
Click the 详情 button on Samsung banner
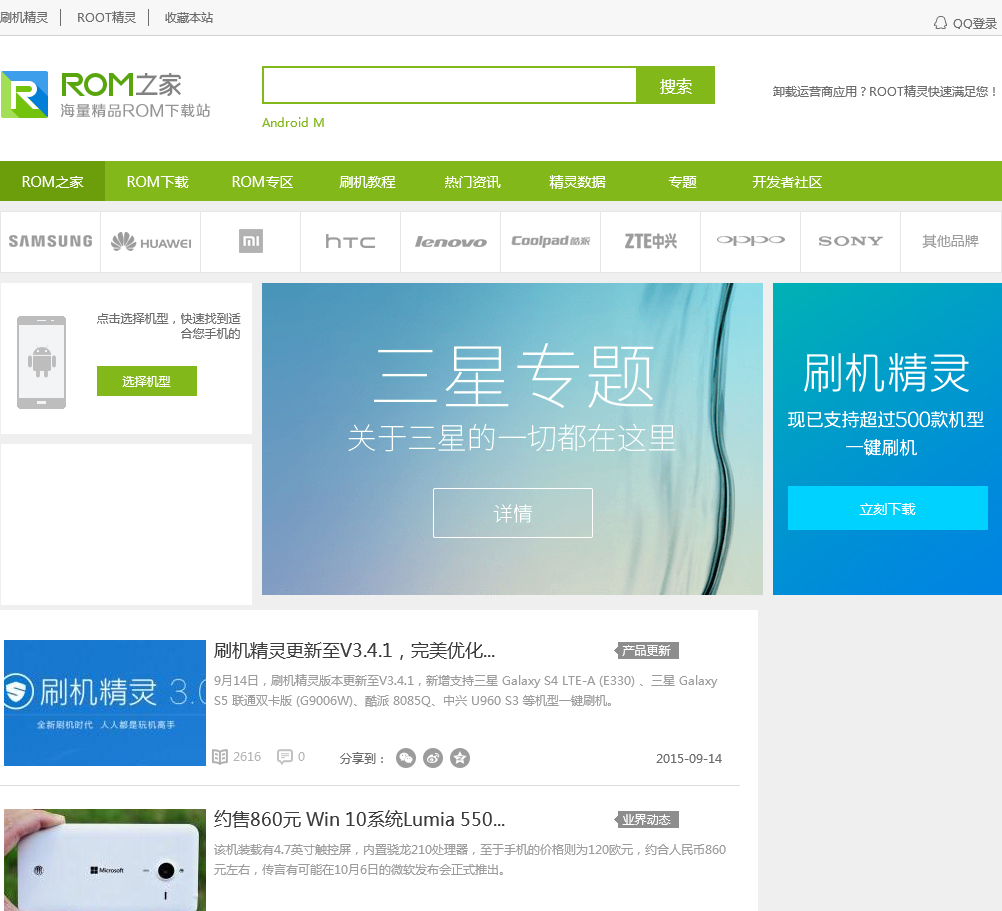coord(513,513)
